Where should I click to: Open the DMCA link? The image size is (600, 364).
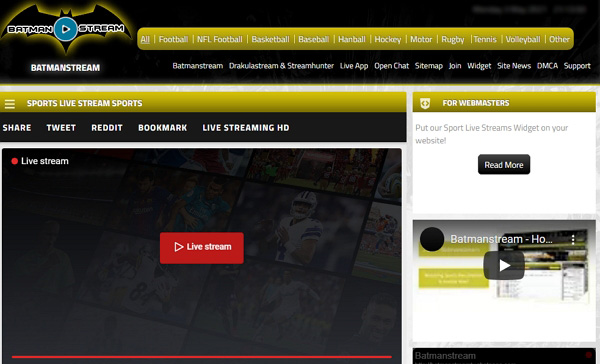tap(547, 66)
